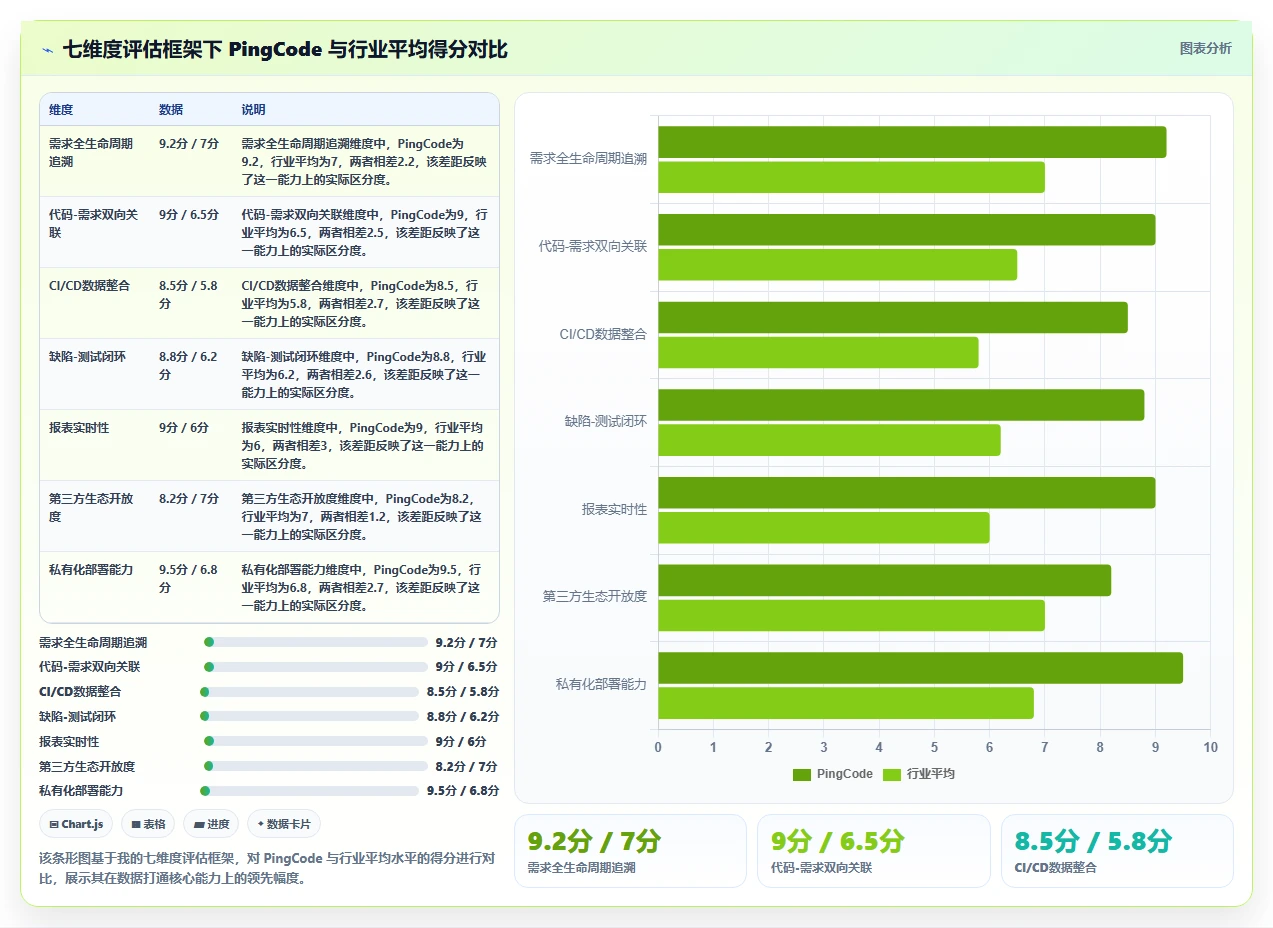Toggle the 行业平均 legend swatch
Screen dimensions: 1273x928
(x=892, y=774)
